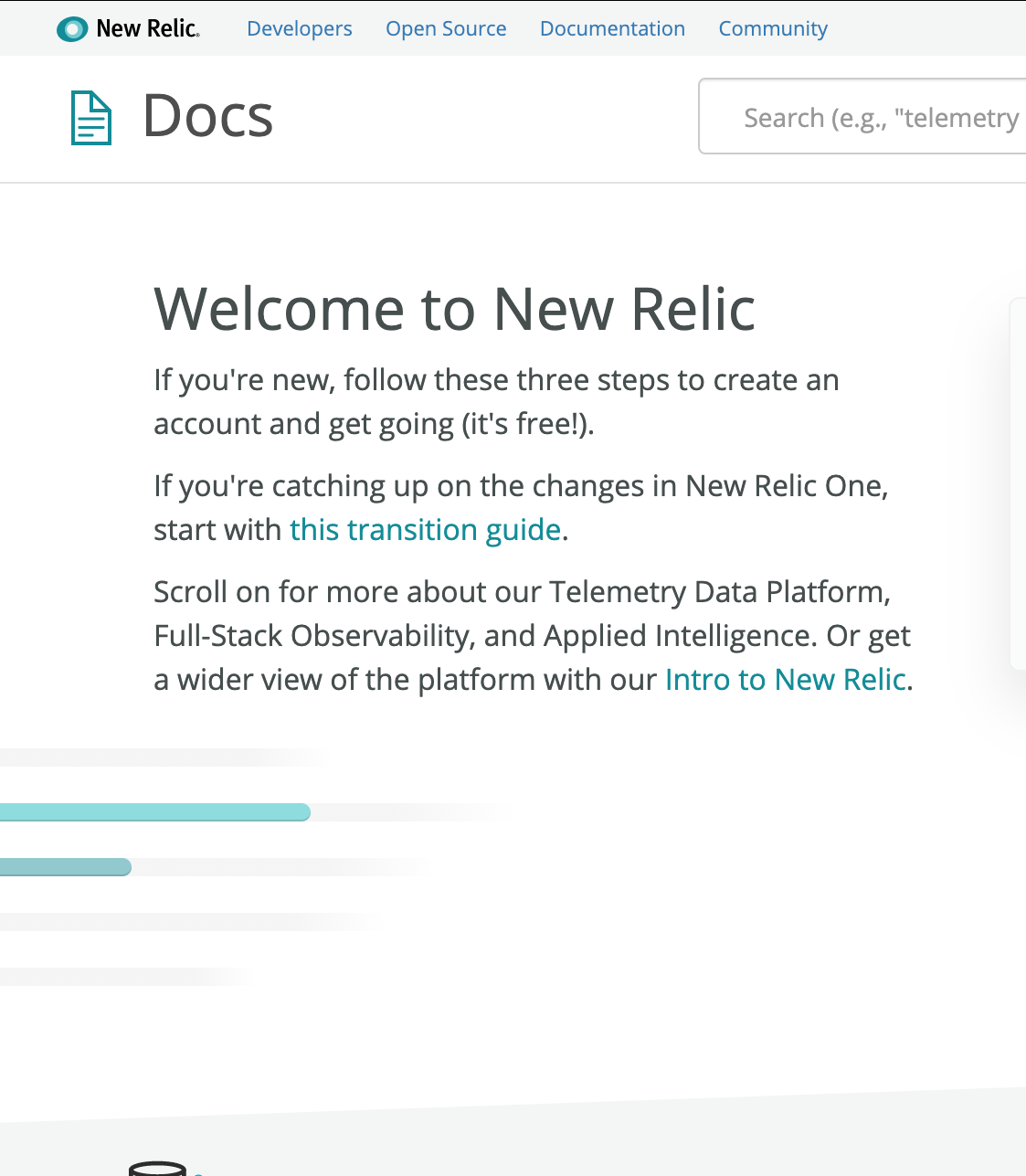Focus the Search docs input field
This screenshot has width=1026, height=1176.
tap(862, 116)
